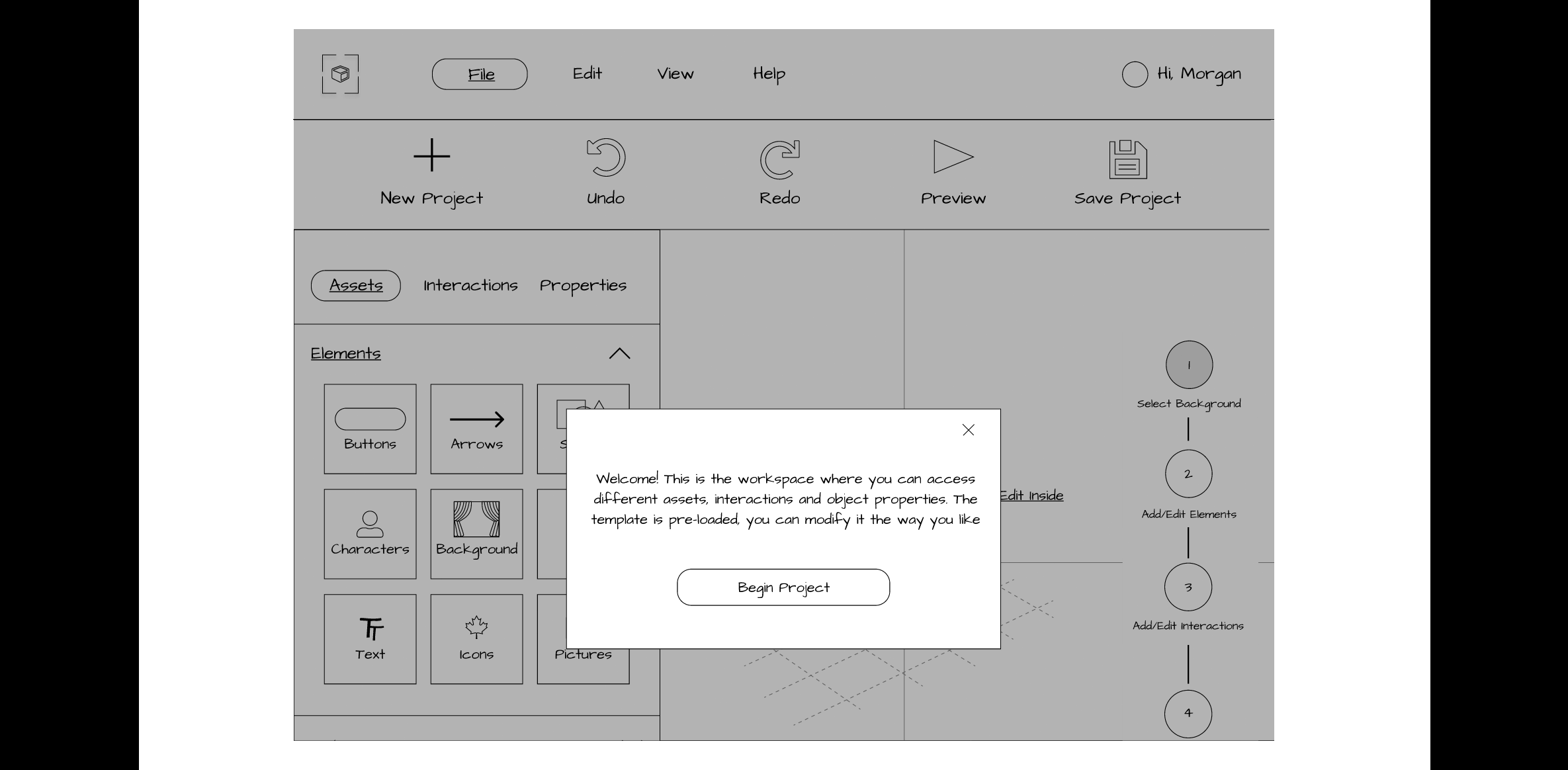This screenshot has height=770, width=1568.
Task: Switch to the Properties tab
Action: pos(583,285)
